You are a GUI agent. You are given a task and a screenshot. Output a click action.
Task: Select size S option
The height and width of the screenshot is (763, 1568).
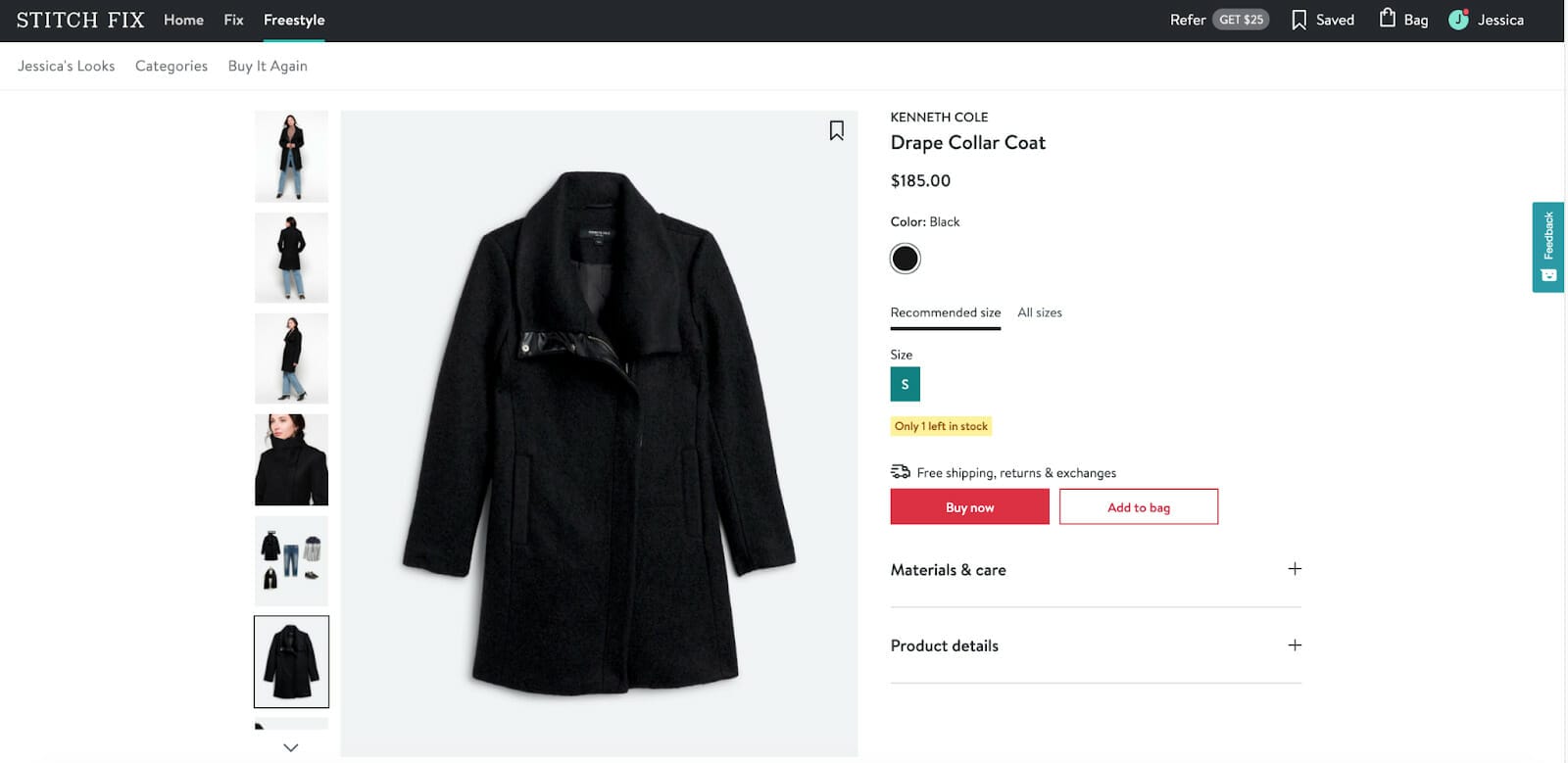click(905, 384)
